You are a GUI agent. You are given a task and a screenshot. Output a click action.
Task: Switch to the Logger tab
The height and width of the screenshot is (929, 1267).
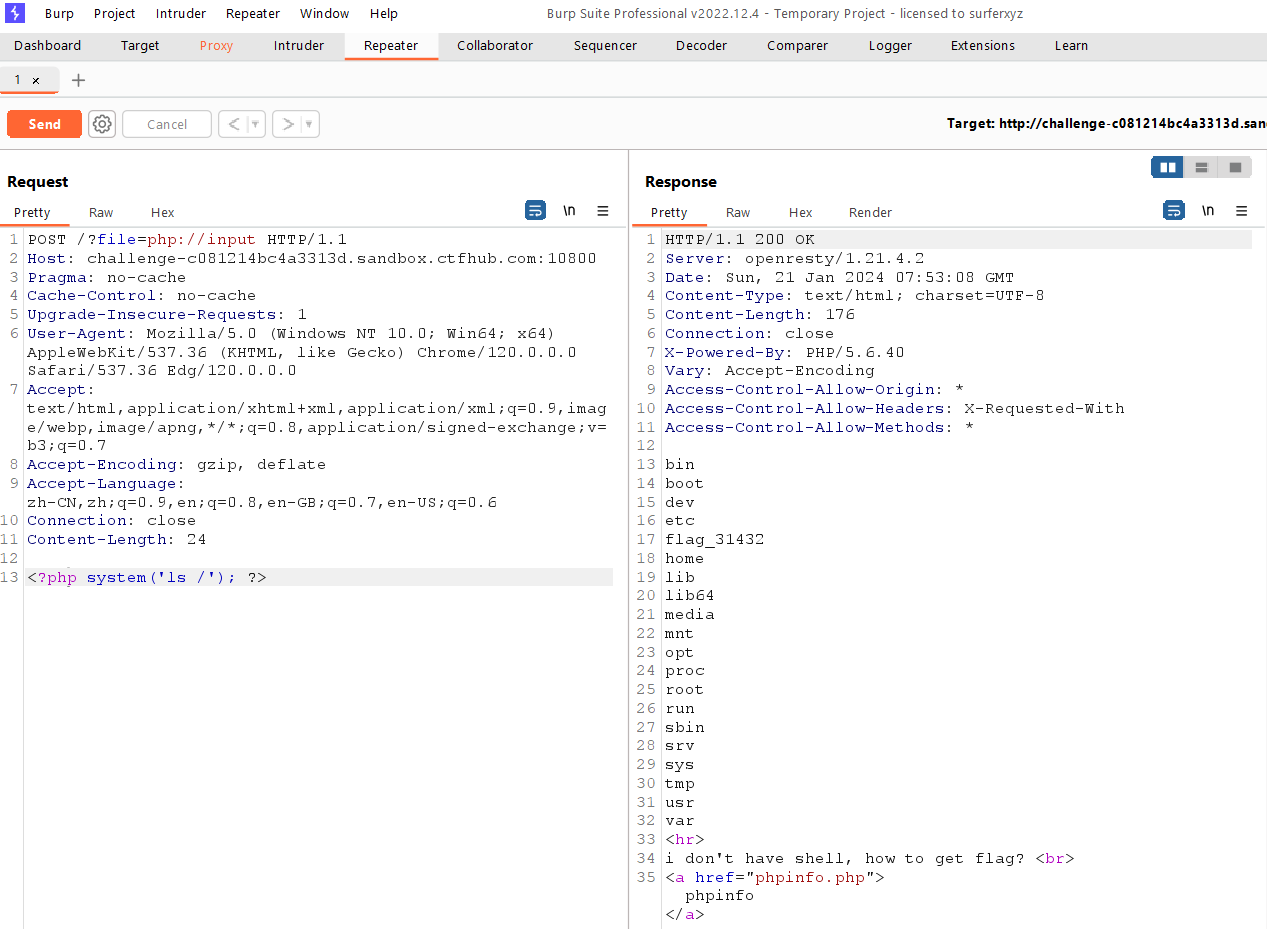890,46
